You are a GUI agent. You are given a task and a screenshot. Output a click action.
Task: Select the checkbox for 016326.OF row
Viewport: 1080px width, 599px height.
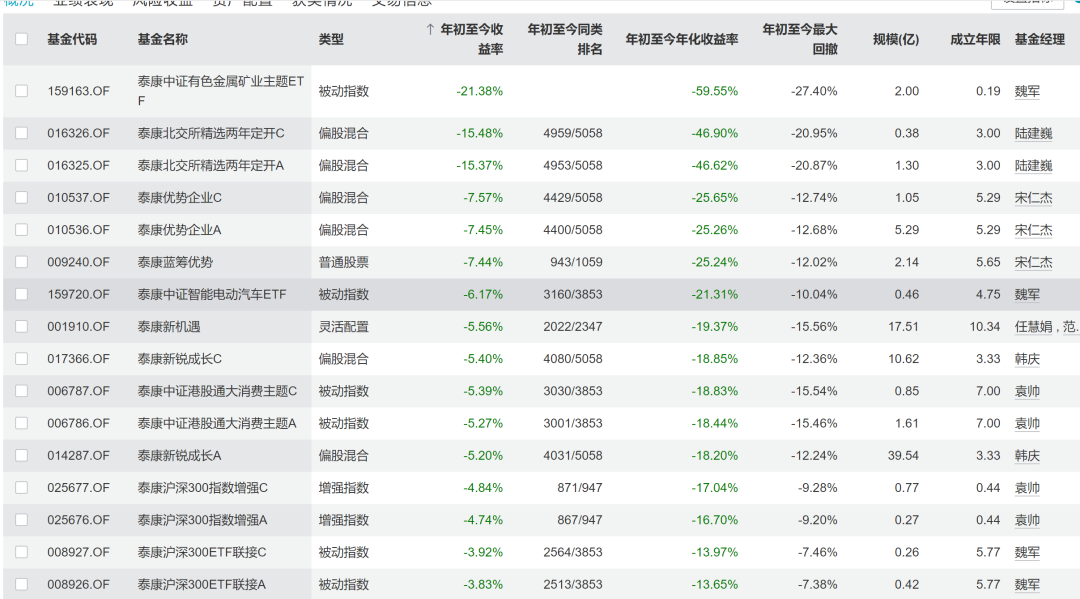tap(21, 133)
